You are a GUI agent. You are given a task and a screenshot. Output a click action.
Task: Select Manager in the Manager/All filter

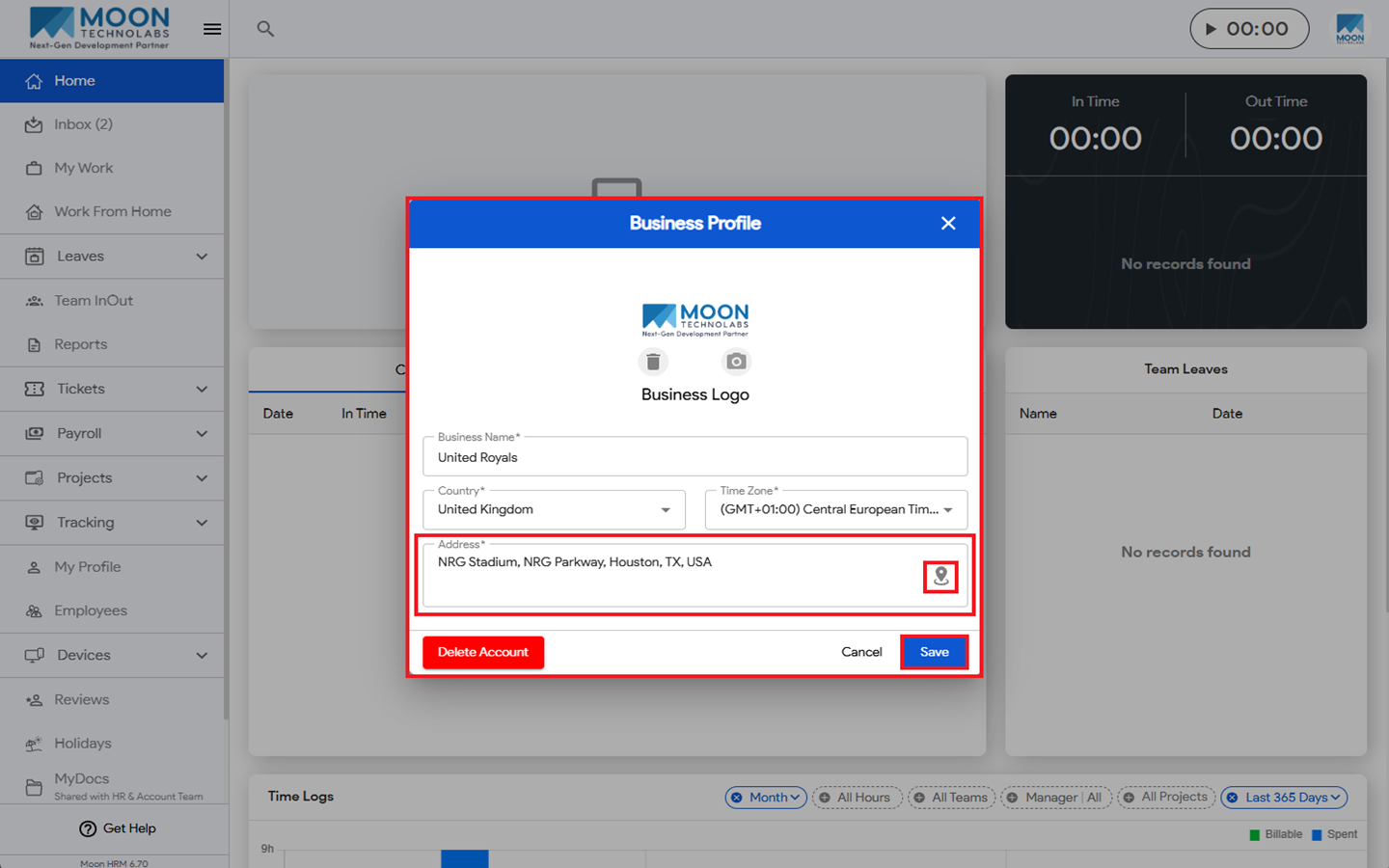(x=1050, y=798)
